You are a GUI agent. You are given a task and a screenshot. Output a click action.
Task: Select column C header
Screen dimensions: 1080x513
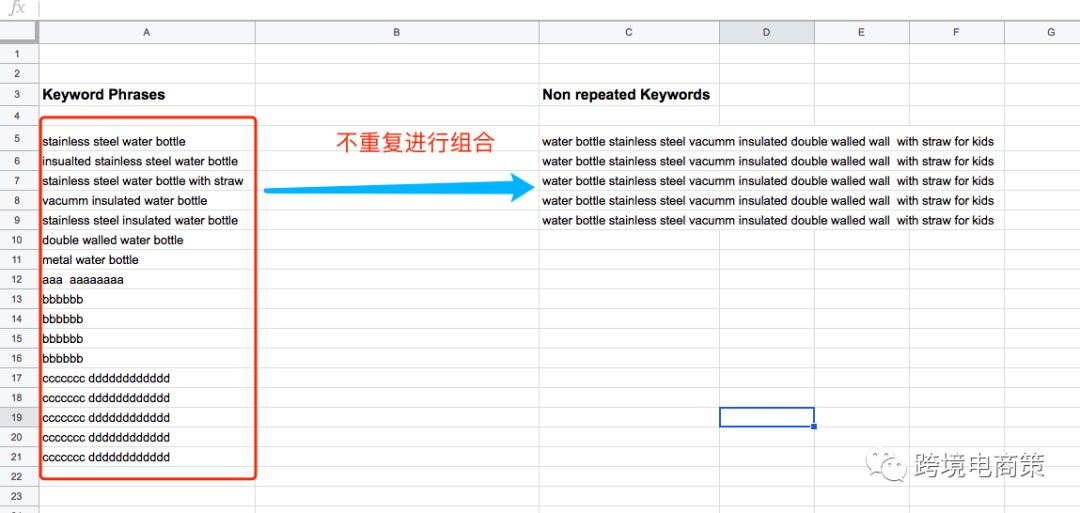pos(629,33)
